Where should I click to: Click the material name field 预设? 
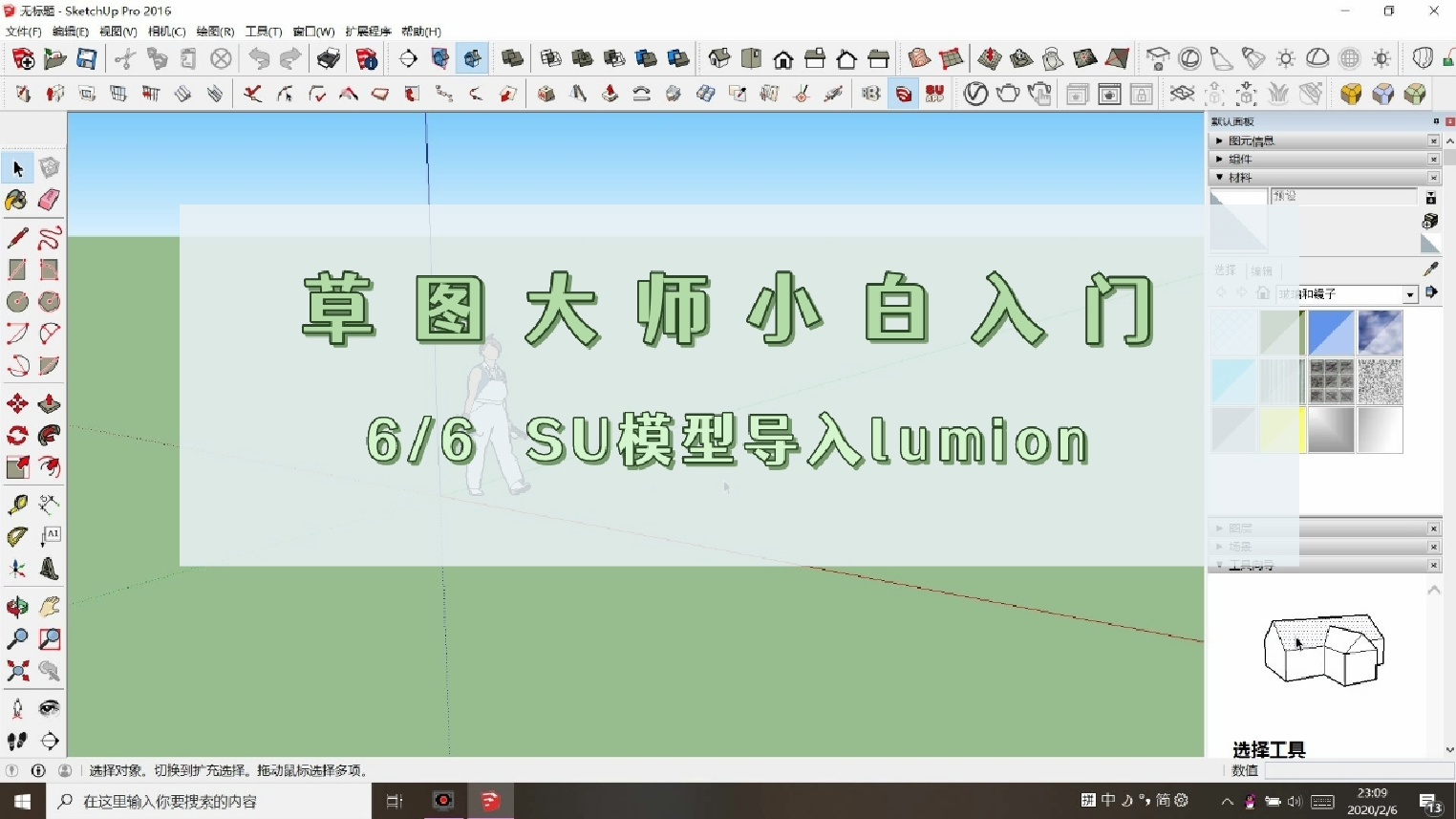pyautogui.click(x=1343, y=196)
